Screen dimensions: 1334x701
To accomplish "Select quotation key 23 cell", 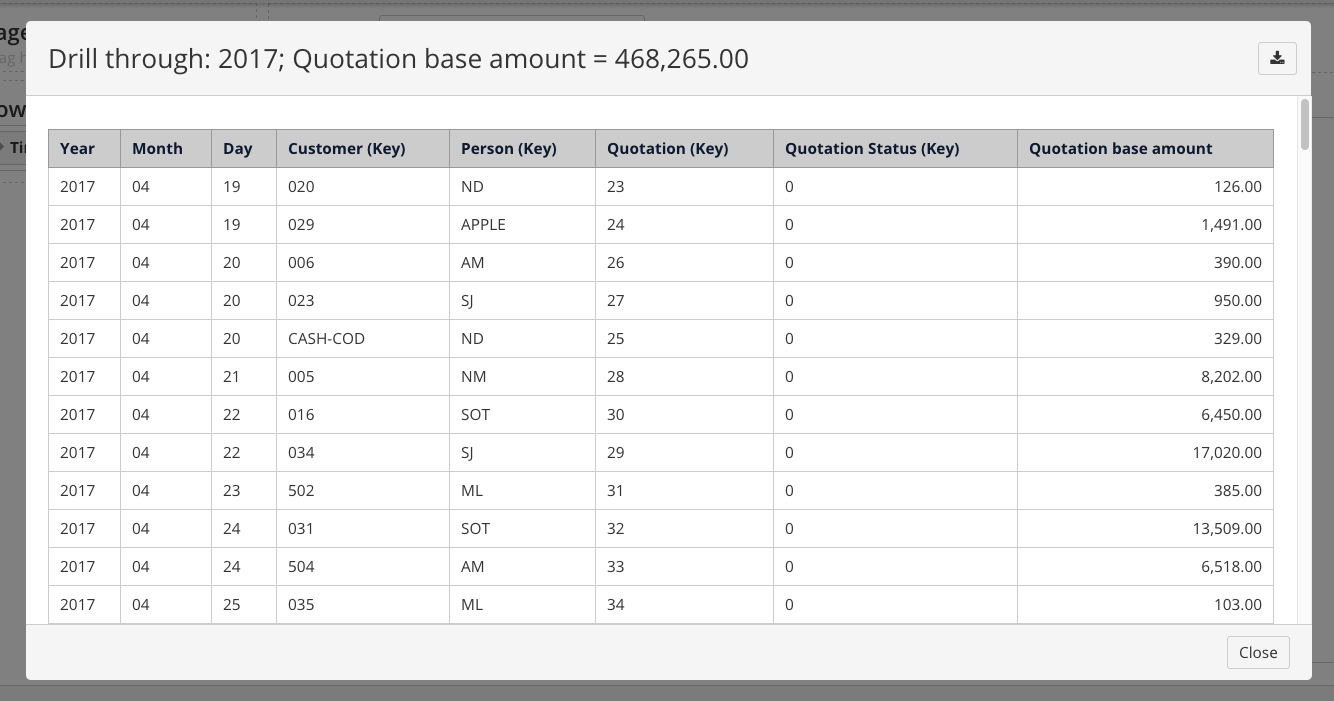I will [616, 186].
